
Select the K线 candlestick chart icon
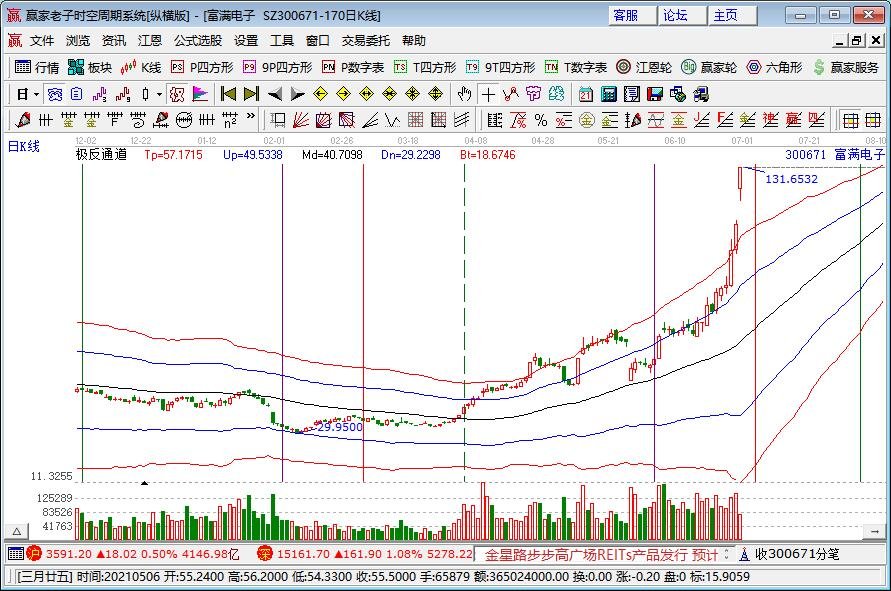(141, 68)
